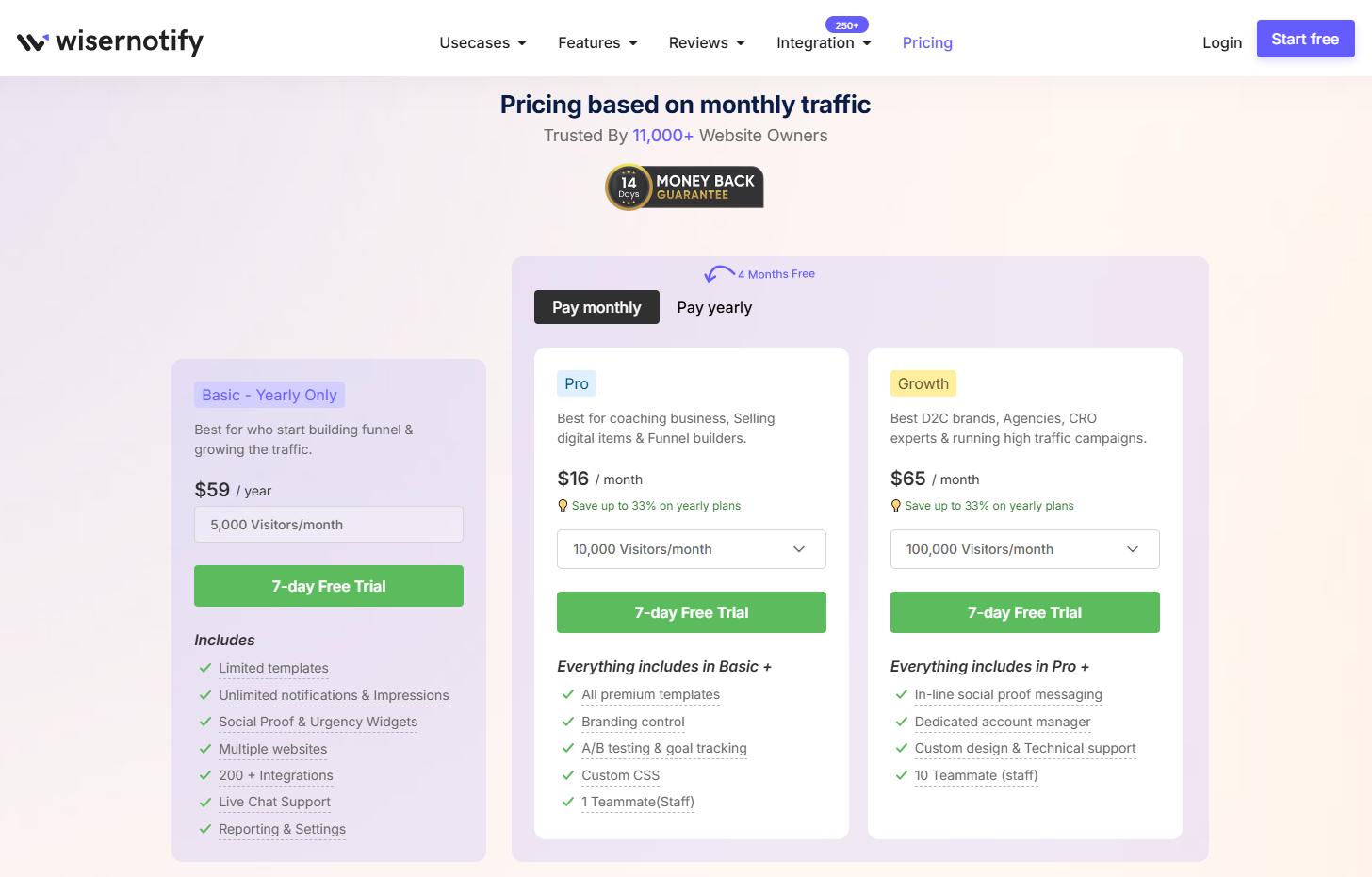Open the Features menu
The height and width of the screenshot is (877, 1372).
click(597, 42)
